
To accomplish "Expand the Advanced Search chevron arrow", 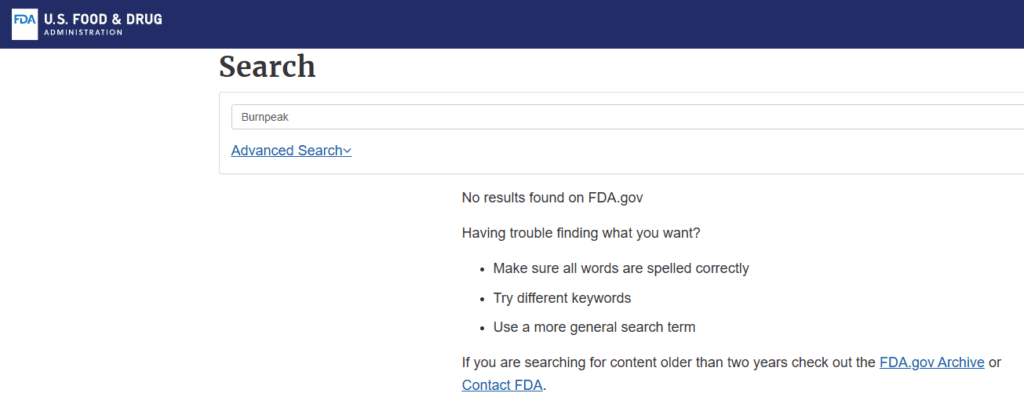I will (x=347, y=151).
